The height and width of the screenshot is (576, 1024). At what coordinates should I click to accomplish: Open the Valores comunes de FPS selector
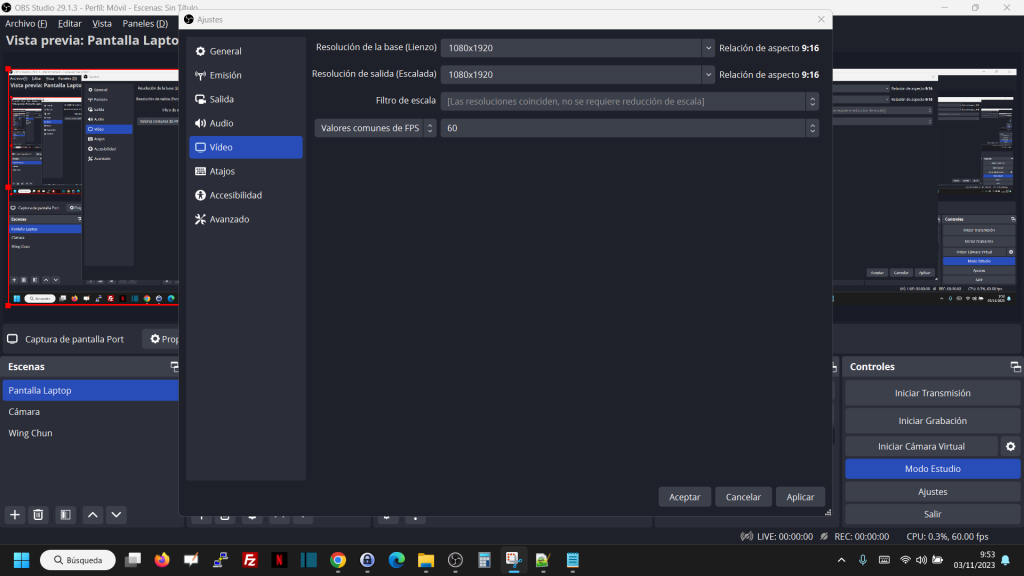(x=376, y=128)
